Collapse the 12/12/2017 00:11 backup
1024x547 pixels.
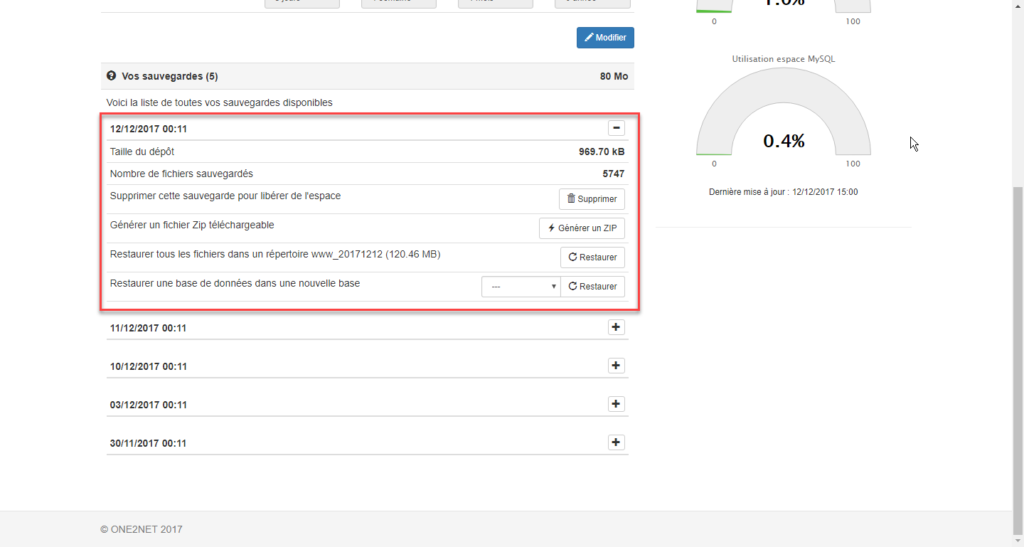pos(616,128)
